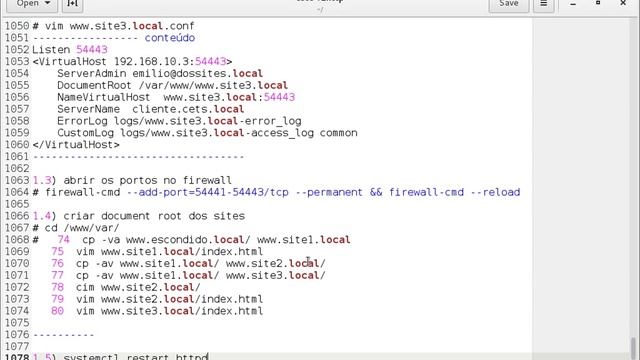Viewport: 640px width, 360px height.
Task: Click 'vim www.site1.local/index.html' line
Action: click(169, 251)
